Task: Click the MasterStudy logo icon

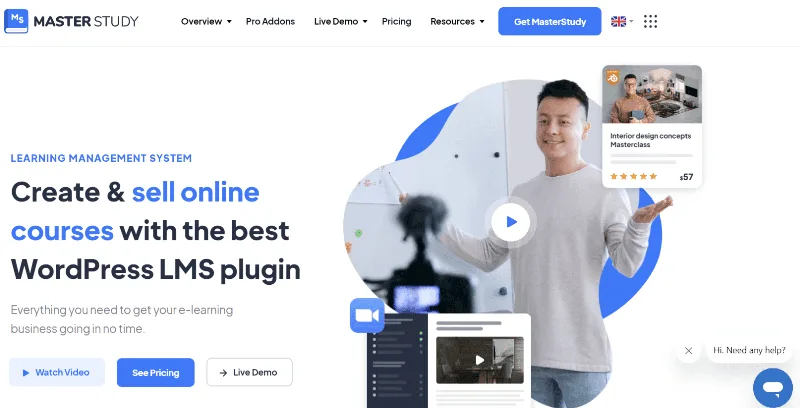Action: (16, 21)
